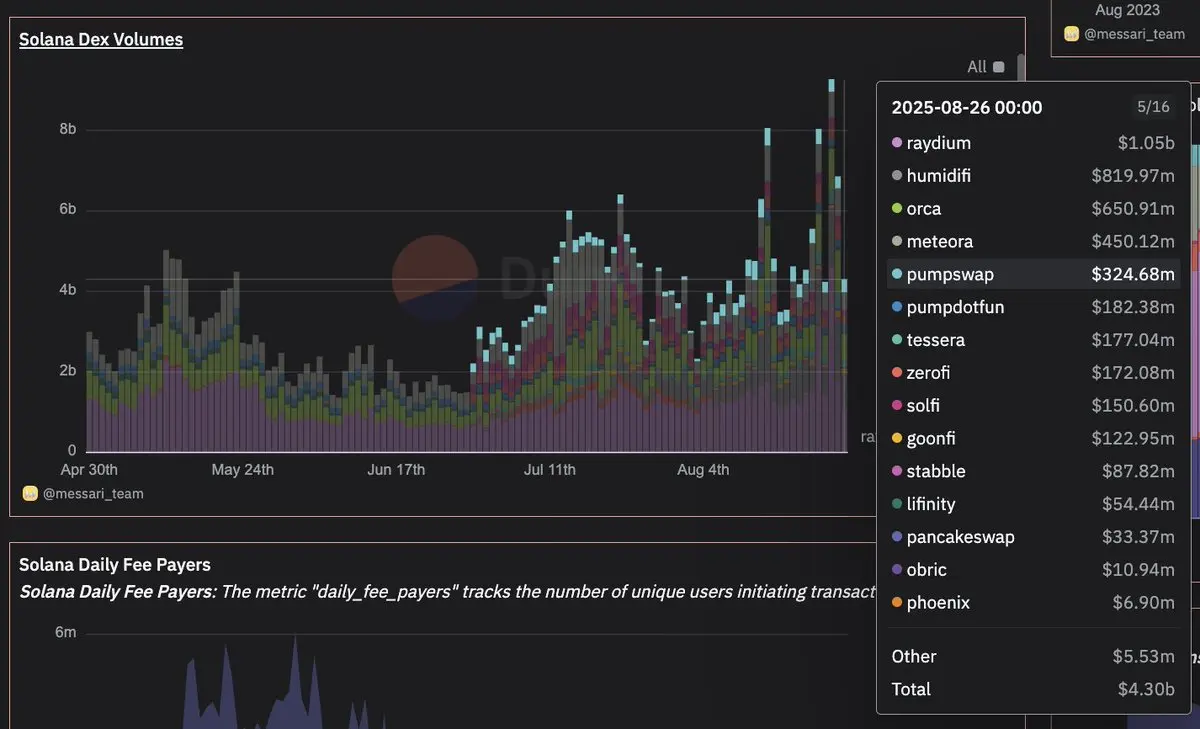
Task: Click the crown icon beside the lower @messari_team
Action: [x=30, y=493]
